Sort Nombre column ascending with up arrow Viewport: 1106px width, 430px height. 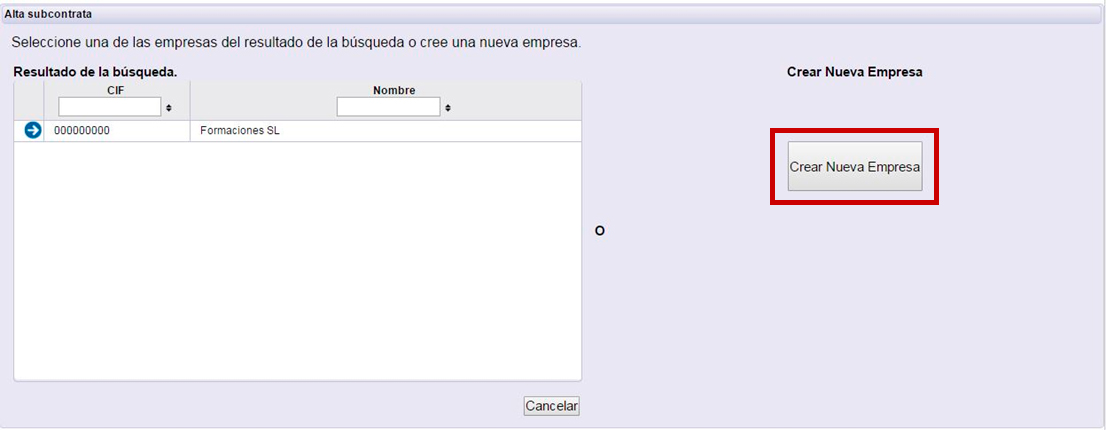click(x=447, y=106)
